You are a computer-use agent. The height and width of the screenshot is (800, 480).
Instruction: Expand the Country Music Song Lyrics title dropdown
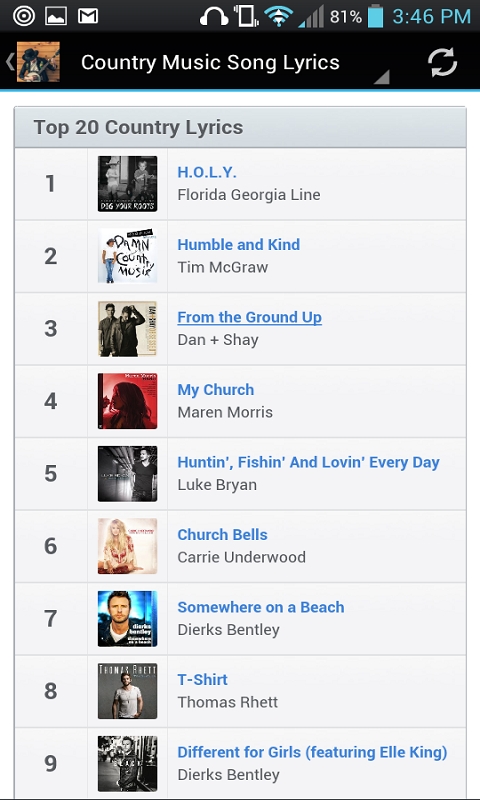[x=382, y=77]
